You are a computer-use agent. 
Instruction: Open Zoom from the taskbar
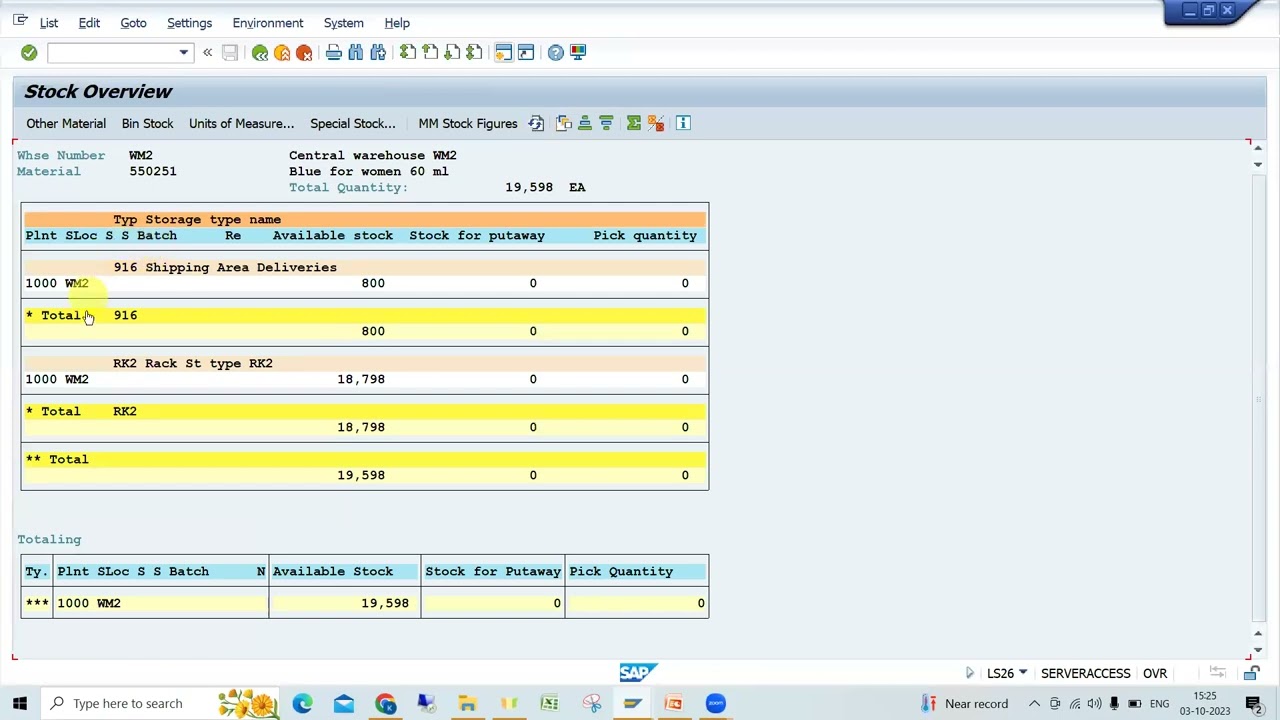pyautogui.click(x=715, y=703)
